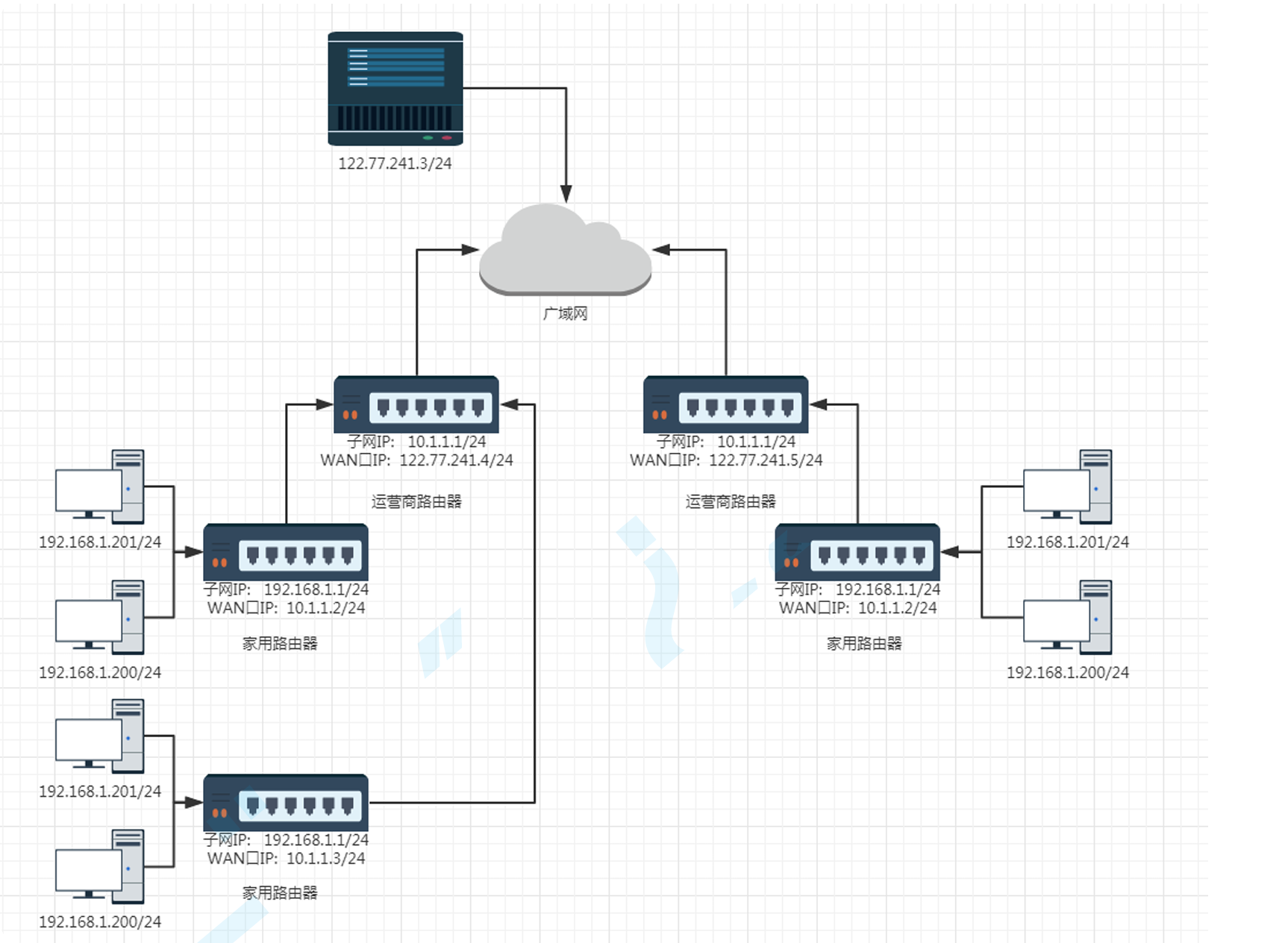The width and height of the screenshot is (1288, 943).
Task: Select the gray cloud shape labeled 广域网
Action: click(x=565, y=249)
